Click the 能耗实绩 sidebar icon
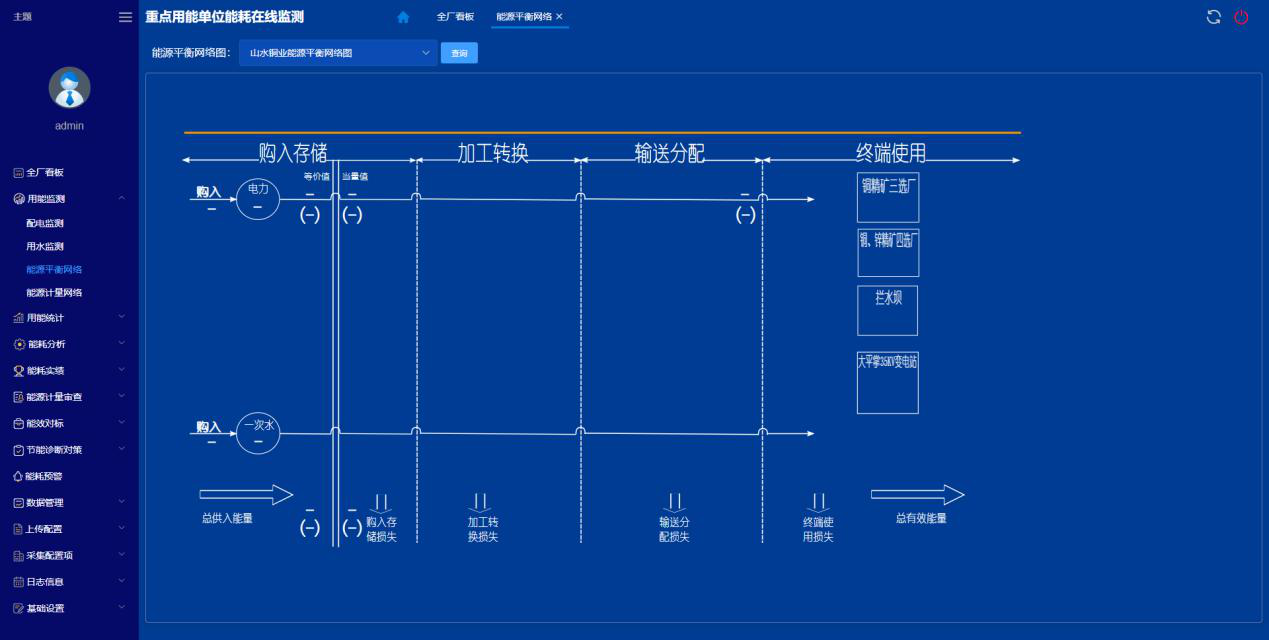Viewport: 1269px width, 640px height. [18, 371]
